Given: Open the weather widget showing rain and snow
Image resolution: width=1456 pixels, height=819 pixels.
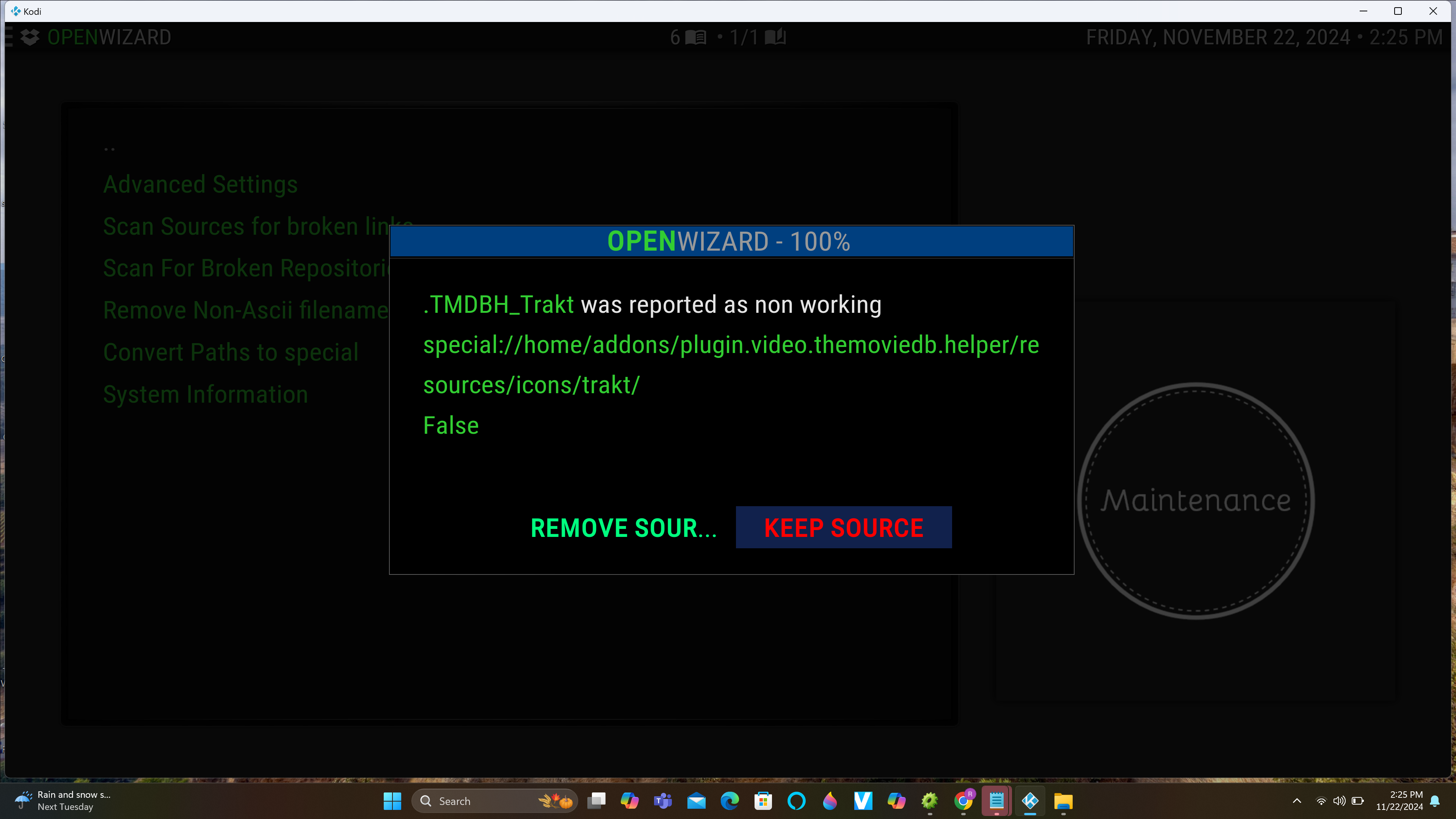Looking at the screenshot, I should pyautogui.click(x=63, y=801).
